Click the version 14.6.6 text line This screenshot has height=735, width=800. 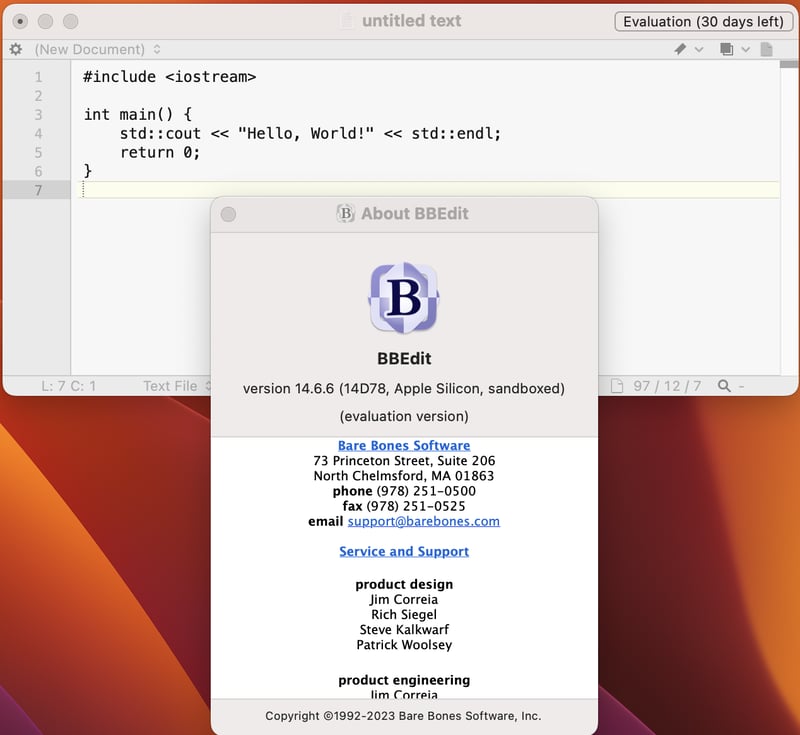(404, 389)
